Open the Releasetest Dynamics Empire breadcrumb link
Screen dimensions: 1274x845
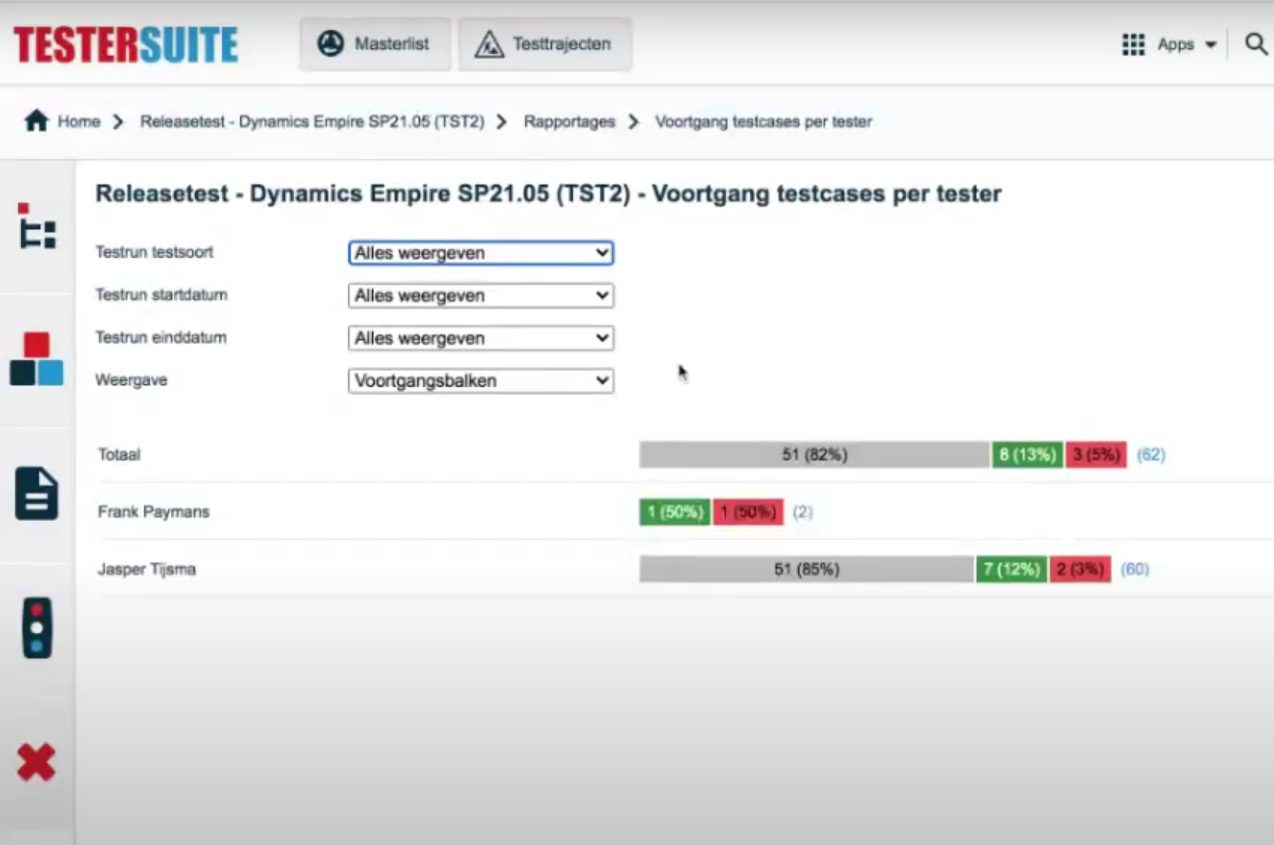coord(312,121)
